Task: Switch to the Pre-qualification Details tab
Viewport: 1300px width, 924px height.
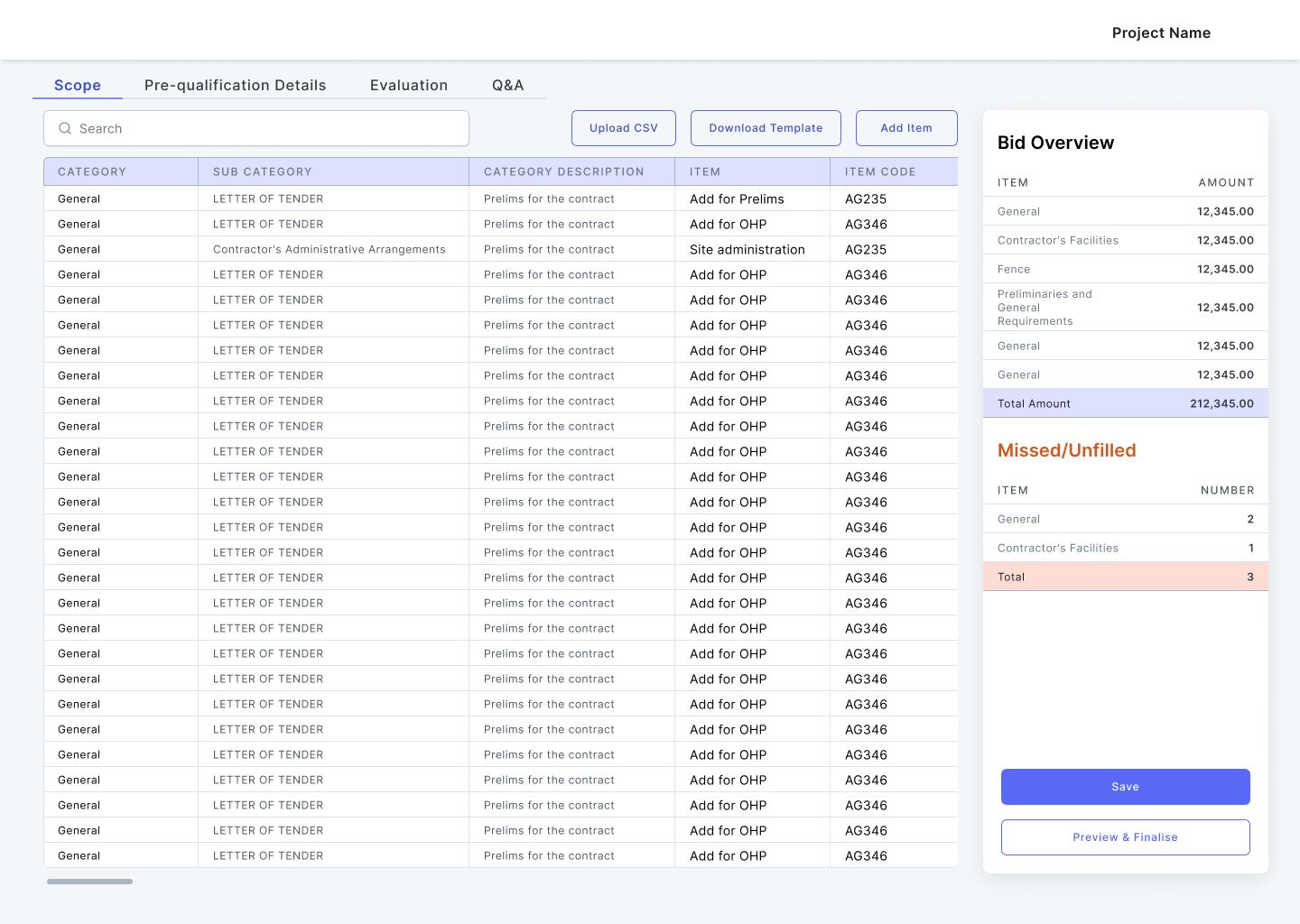Action: [x=235, y=85]
